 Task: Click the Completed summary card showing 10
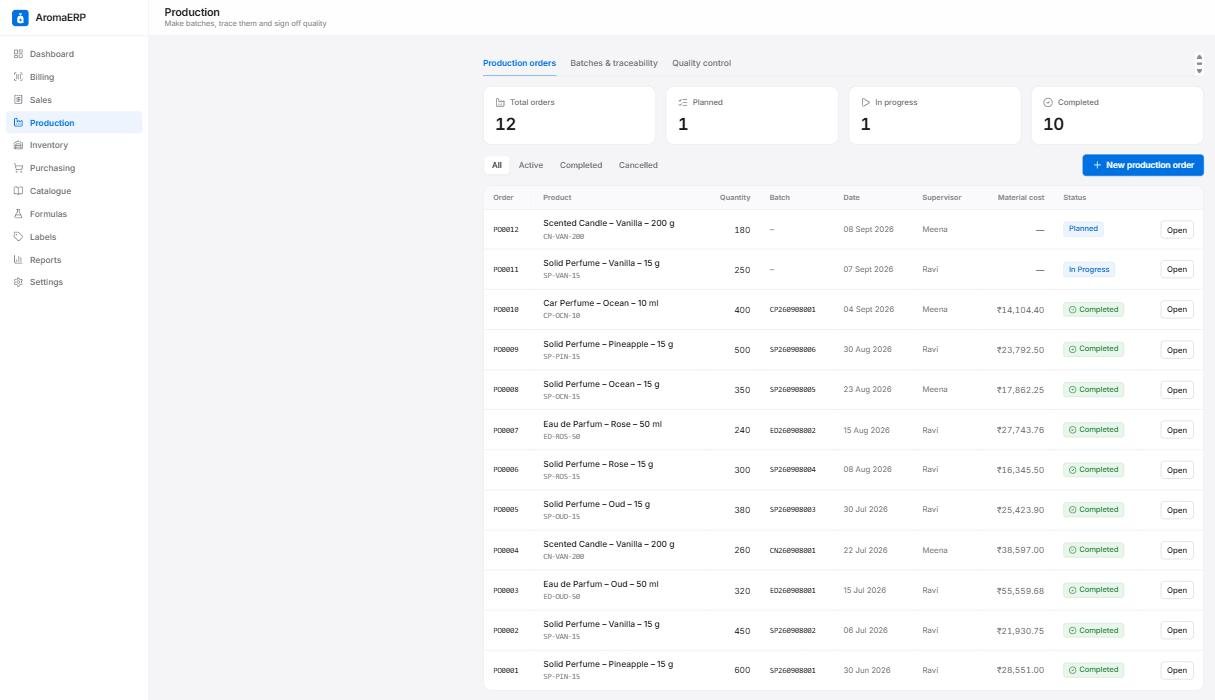click(x=1117, y=115)
